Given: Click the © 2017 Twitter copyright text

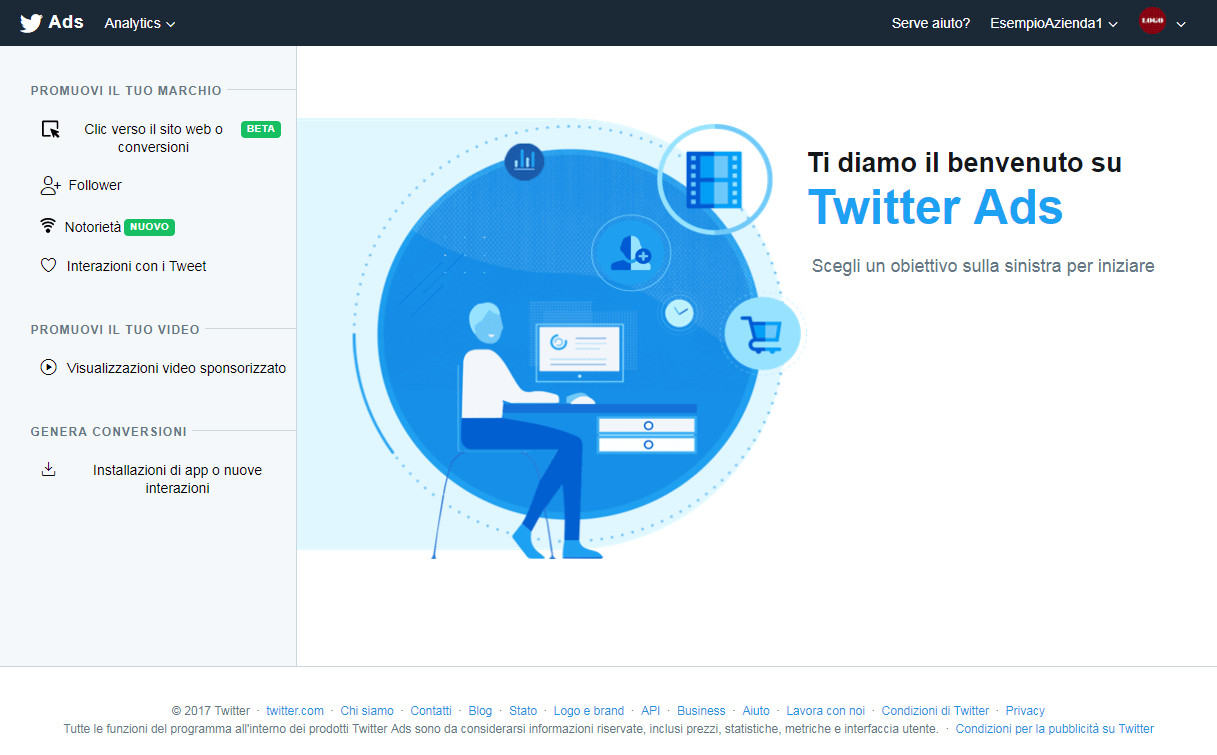Looking at the screenshot, I should point(211,711).
